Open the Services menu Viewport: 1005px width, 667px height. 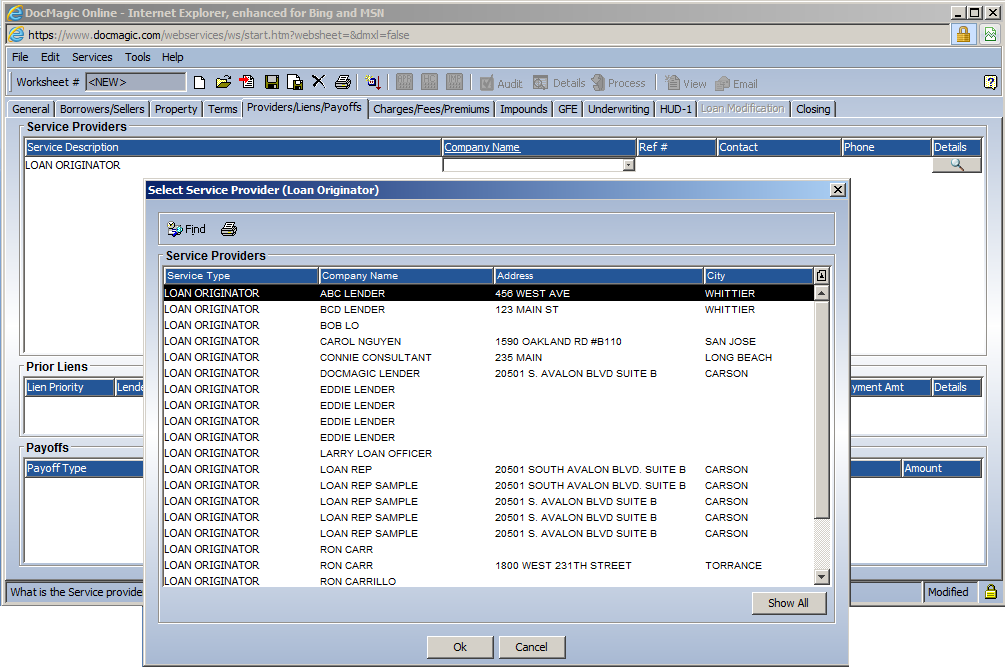point(92,57)
